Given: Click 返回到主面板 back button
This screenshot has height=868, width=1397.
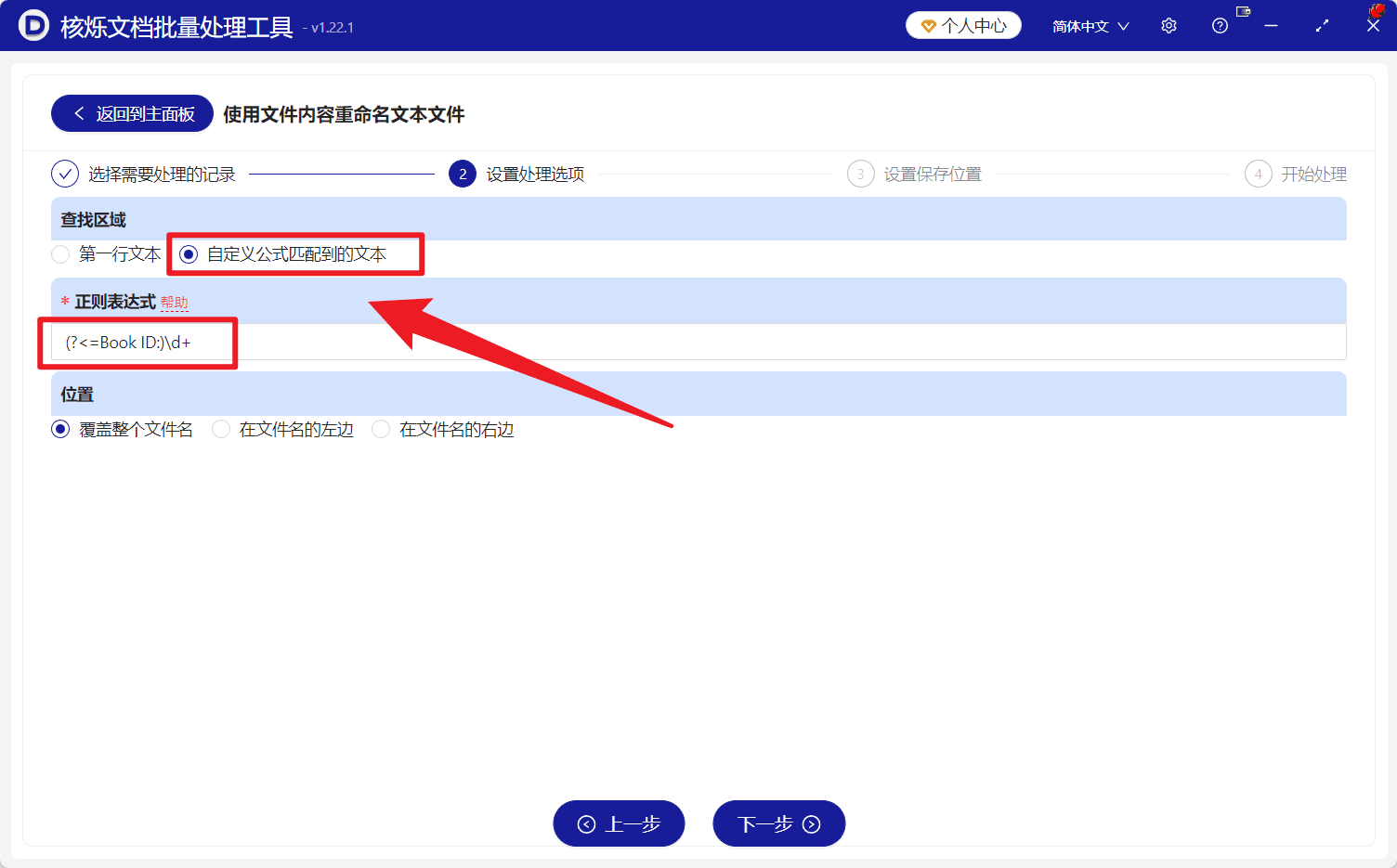Looking at the screenshot, I should pyautogui.click(x=132, y=113).
